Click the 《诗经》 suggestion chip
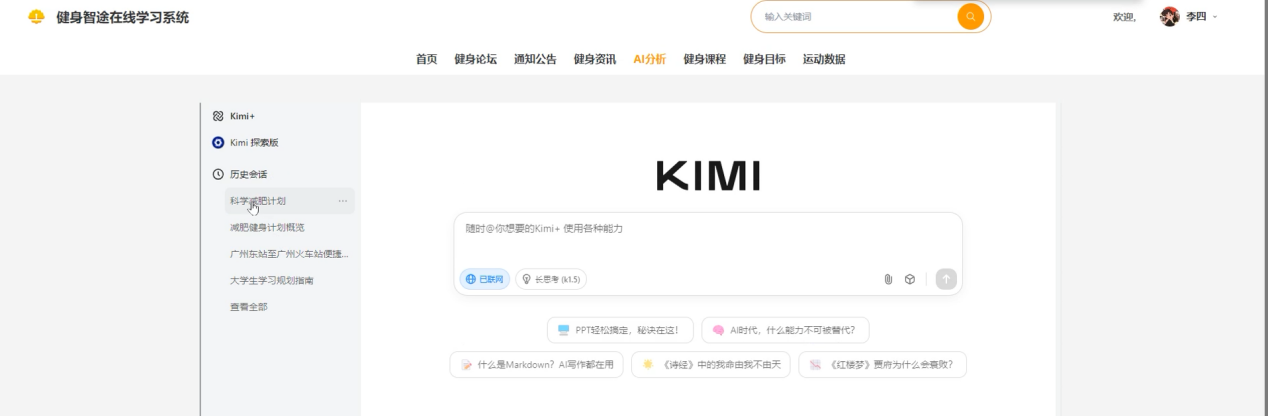 pos(711,365)
